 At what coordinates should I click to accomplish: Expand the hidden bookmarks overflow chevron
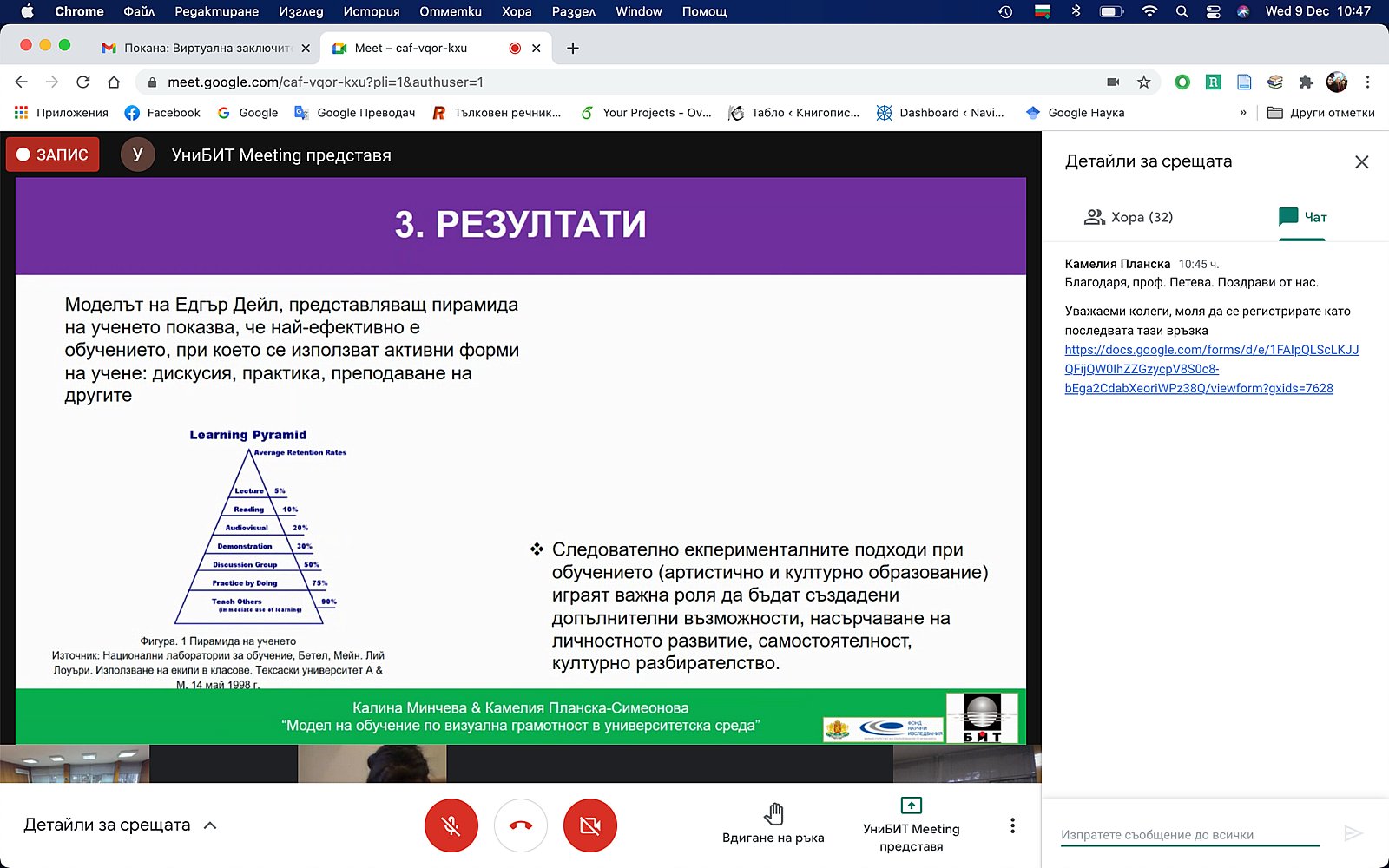click(1242, 113)
